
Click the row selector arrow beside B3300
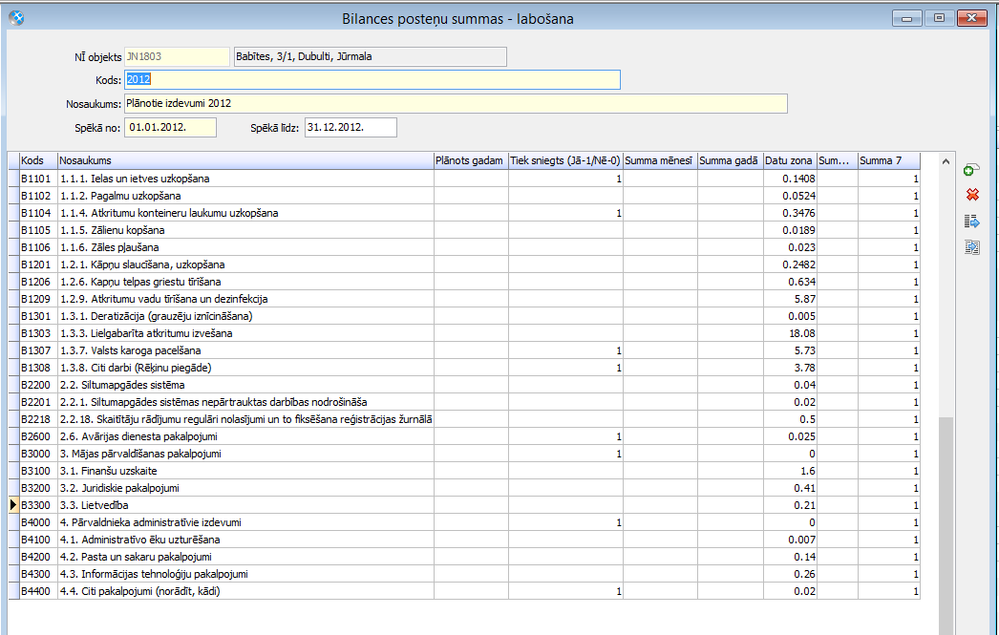tap(13, 505)
